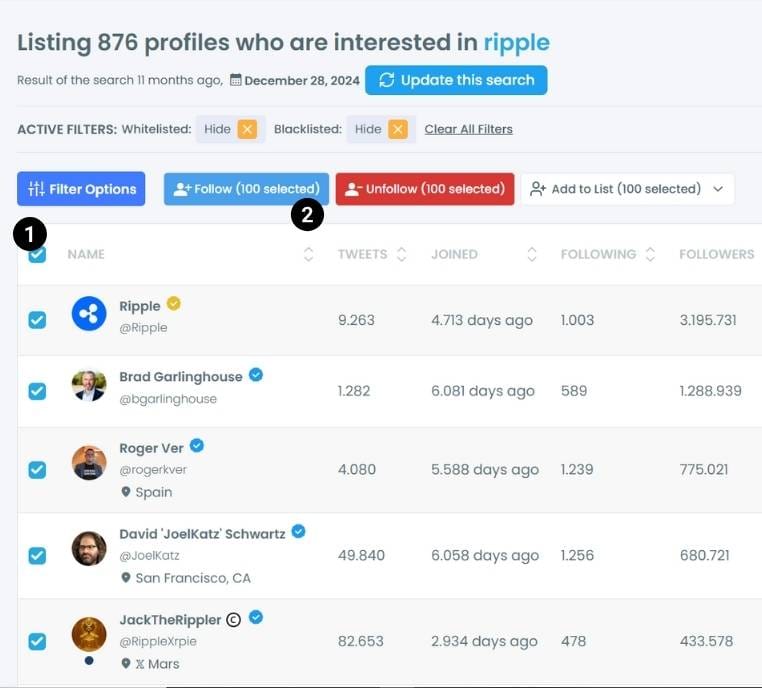Sort the table by the Tweets column
762x688 pixels.
coord(372,255)
